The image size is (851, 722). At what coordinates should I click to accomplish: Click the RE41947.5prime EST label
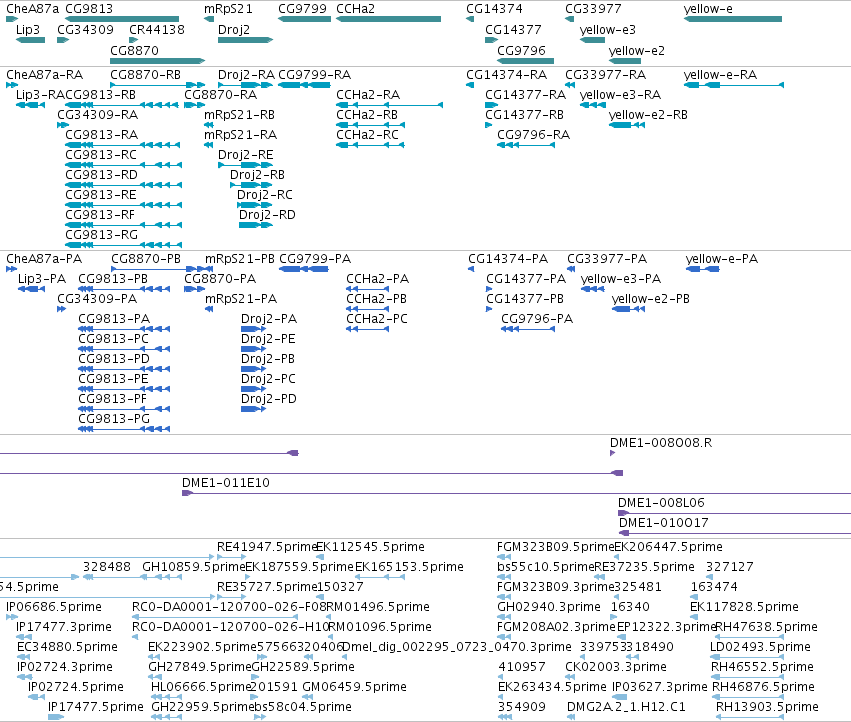[x=266, y=547]
